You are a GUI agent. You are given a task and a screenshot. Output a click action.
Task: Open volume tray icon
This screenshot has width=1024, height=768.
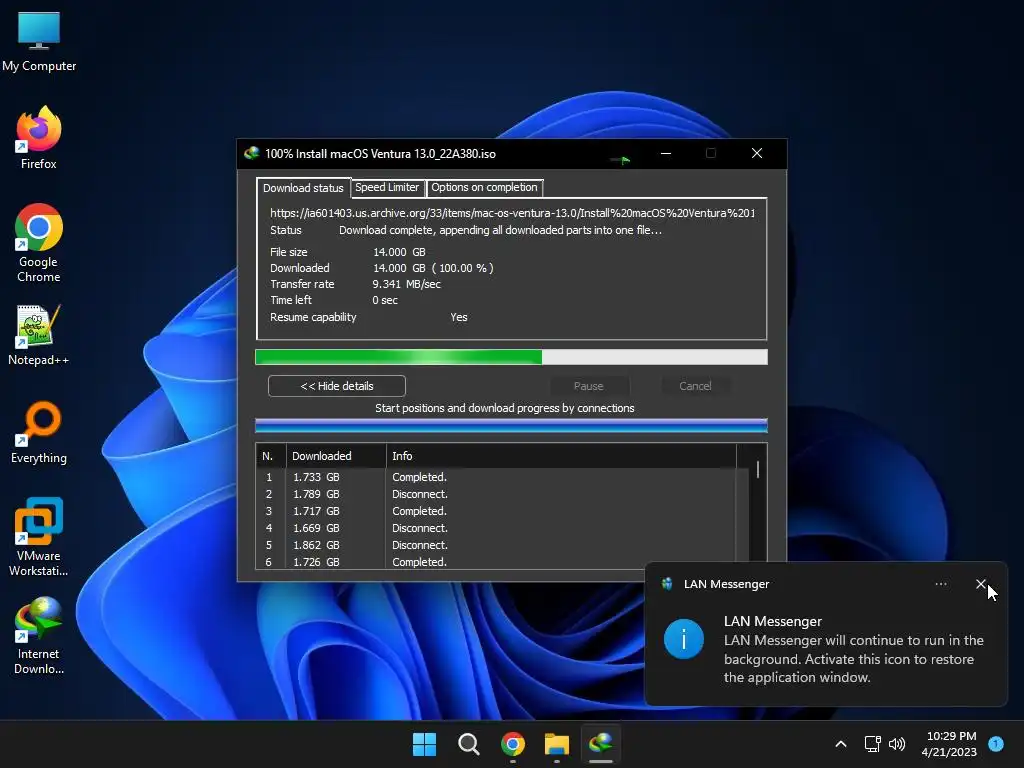coord(897,744)
